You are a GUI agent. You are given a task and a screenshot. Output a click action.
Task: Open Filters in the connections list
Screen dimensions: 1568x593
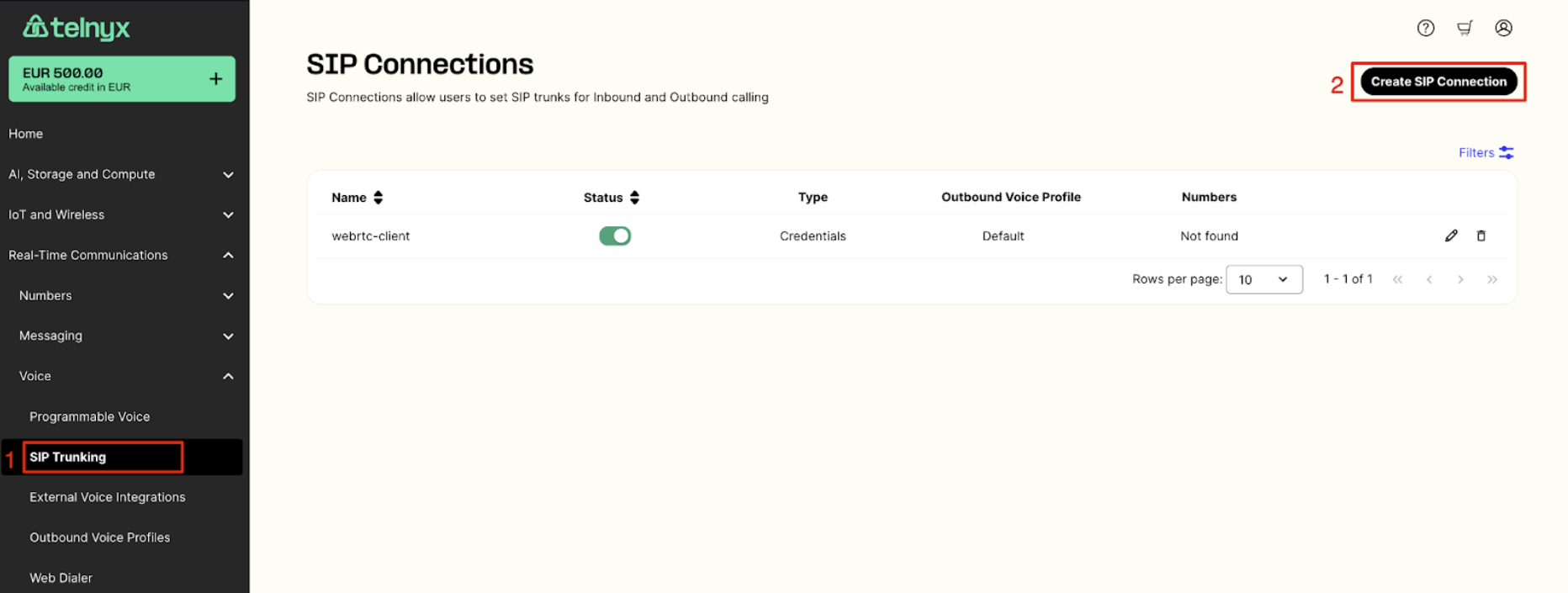(1486, 152)
